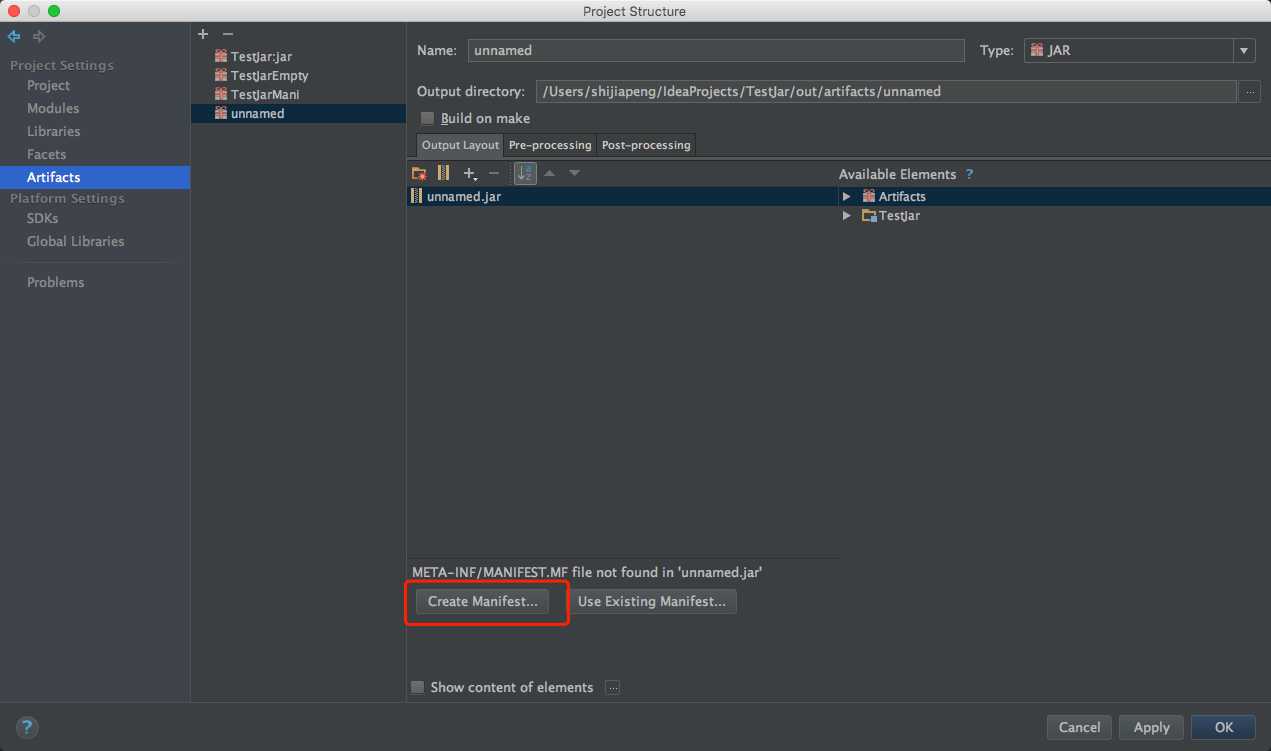The height and width of the screenshot is (751, 1271).
Task: Click the artifact Name input field
Action: point(716,50)
